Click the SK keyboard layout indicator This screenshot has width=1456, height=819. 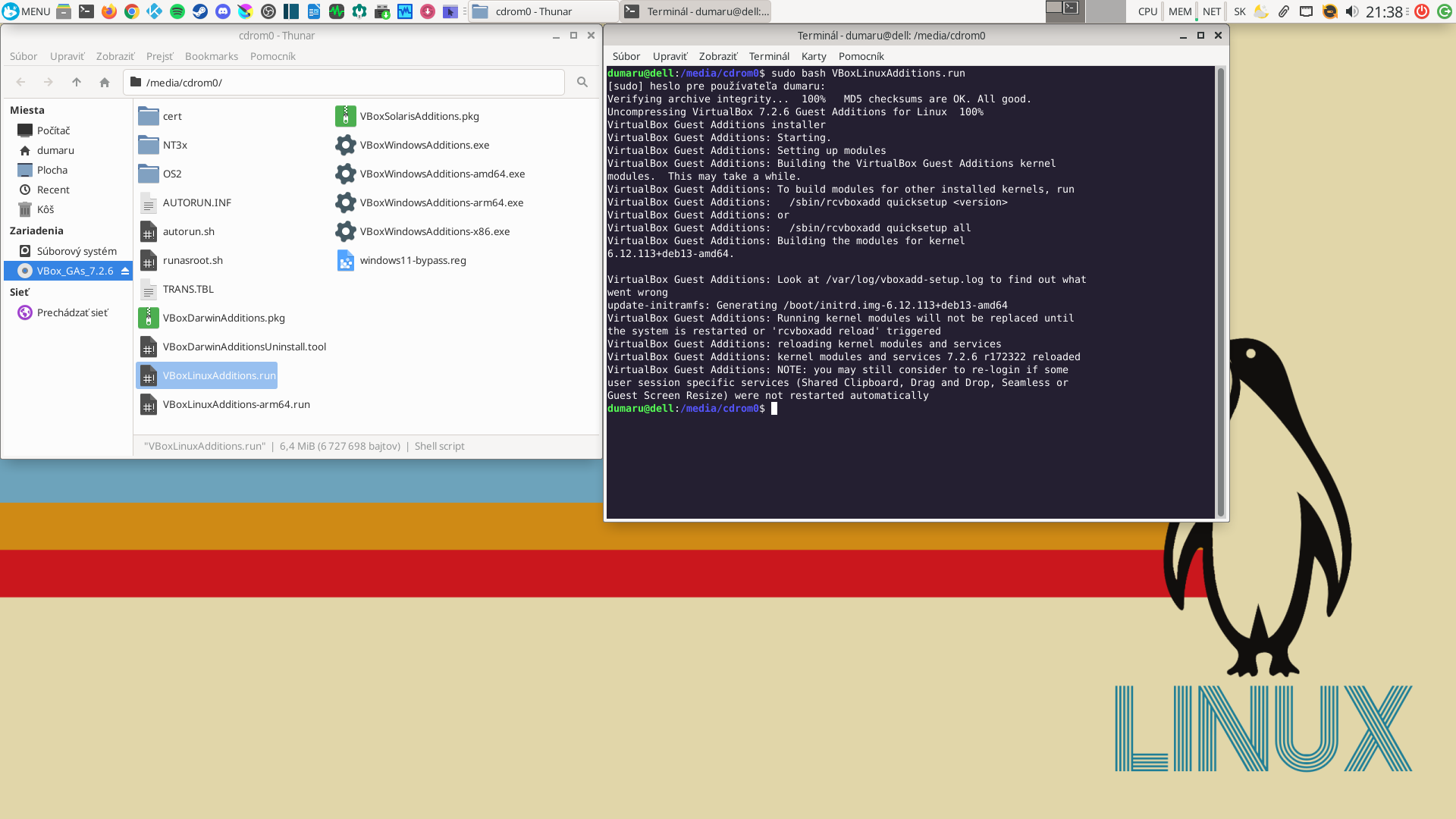[1240, 11]
